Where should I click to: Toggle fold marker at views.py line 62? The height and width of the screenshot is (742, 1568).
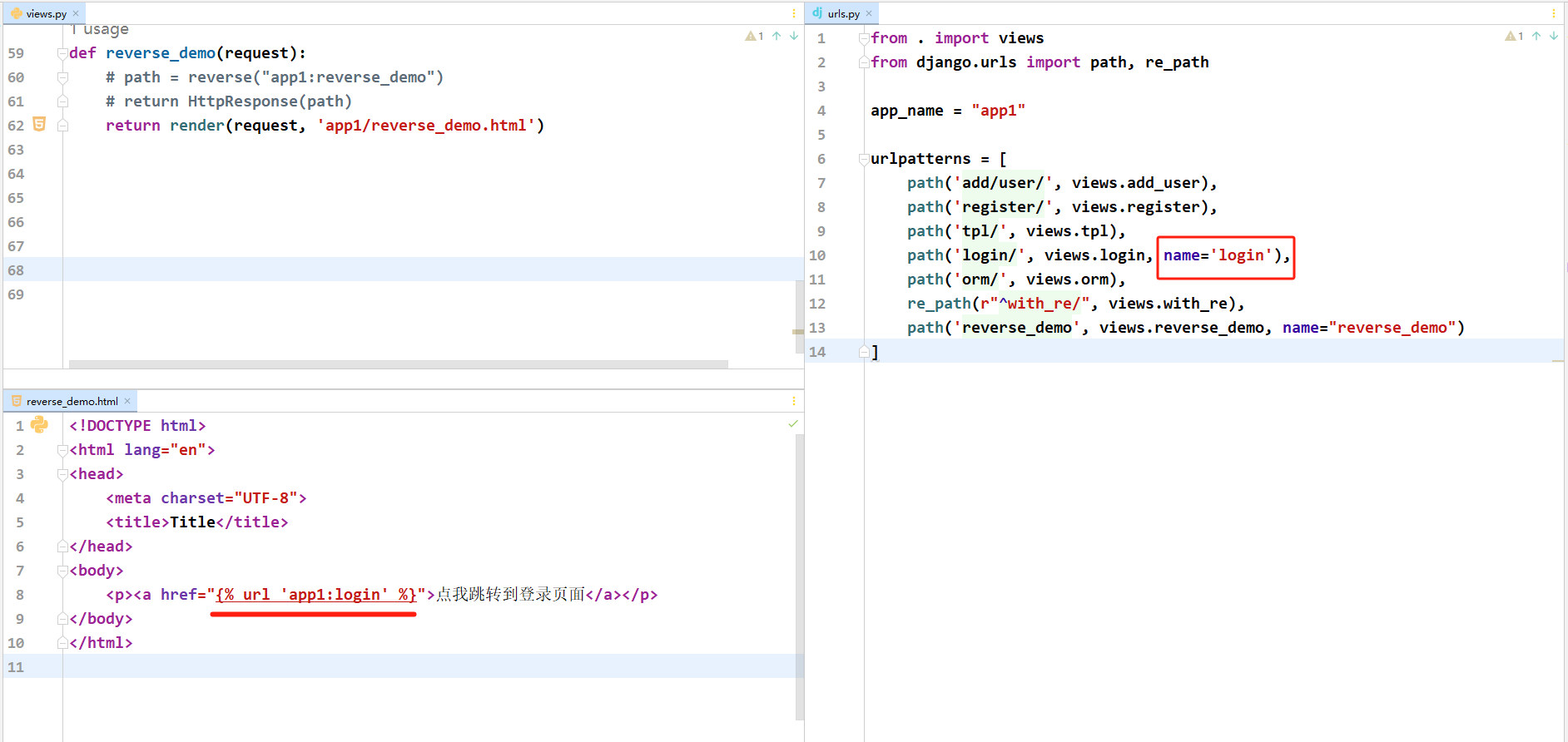click(62, 126)
